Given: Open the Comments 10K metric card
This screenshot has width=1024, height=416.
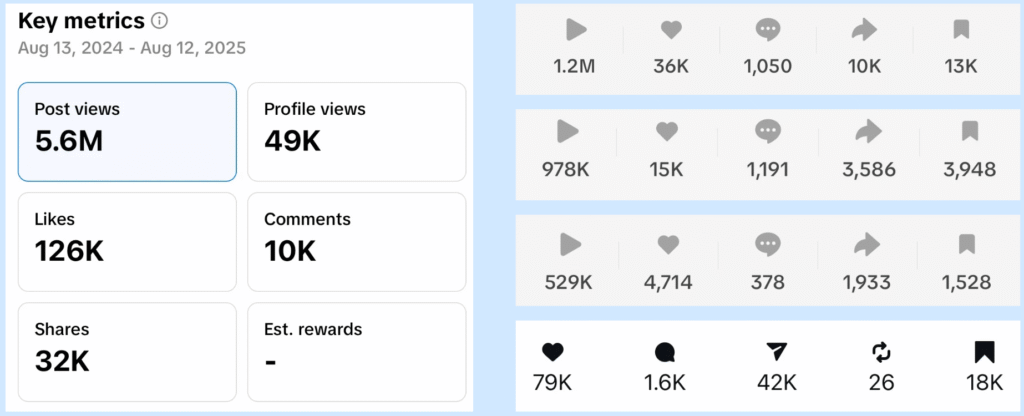Looking at the screenshot, I should coord(357,242).
